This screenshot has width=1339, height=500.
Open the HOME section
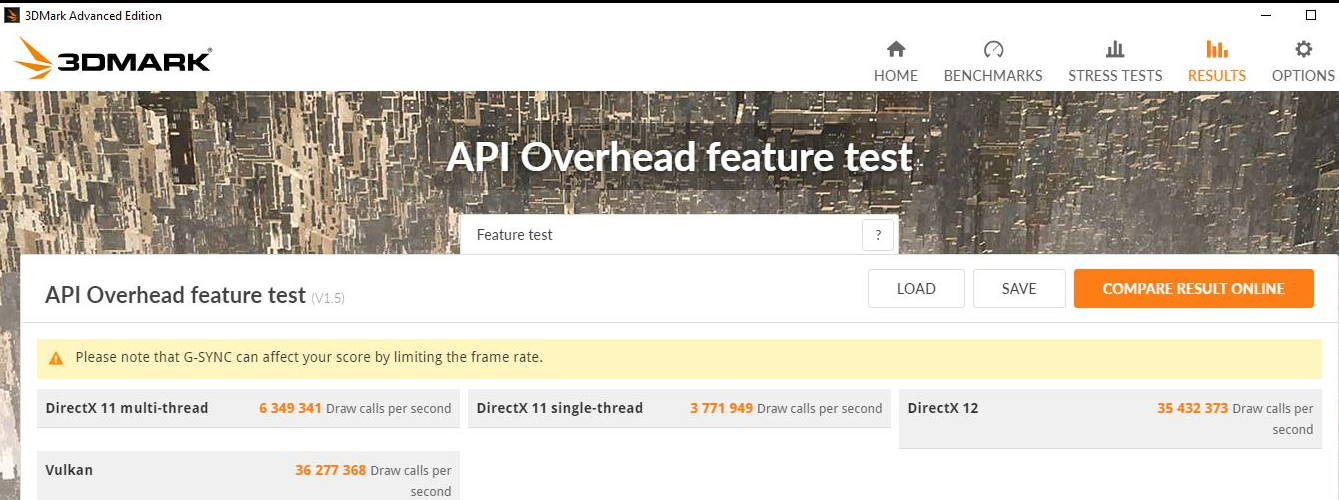pos(895,61)
